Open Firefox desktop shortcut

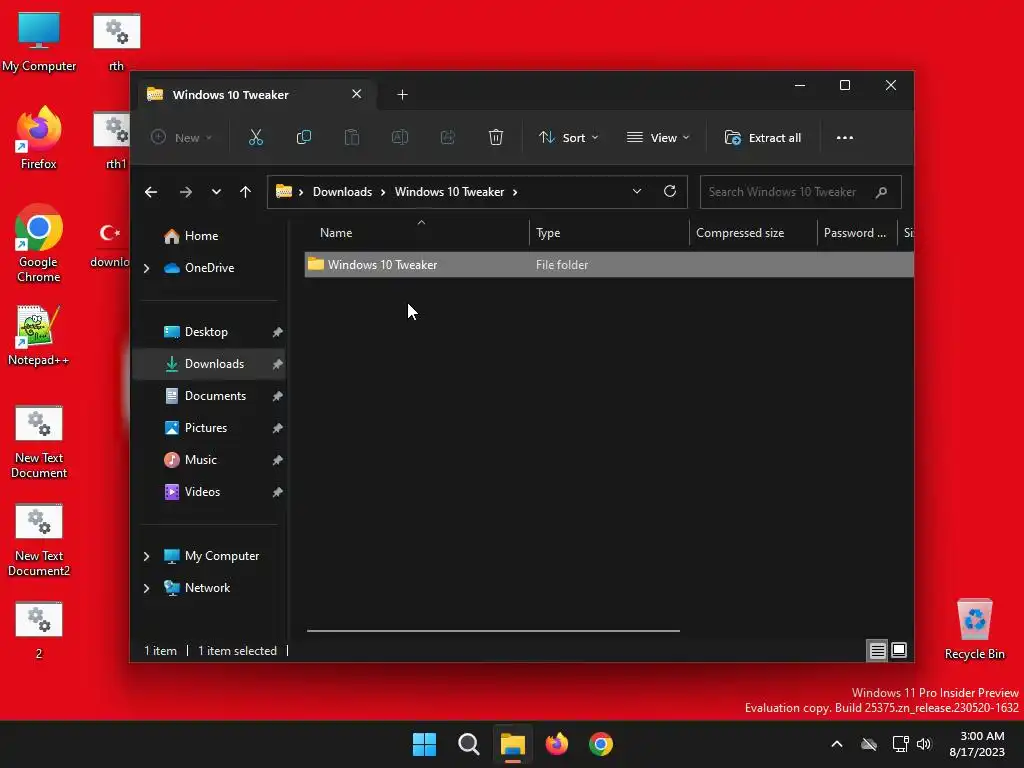pyautogui.click(x=39, y=139)
